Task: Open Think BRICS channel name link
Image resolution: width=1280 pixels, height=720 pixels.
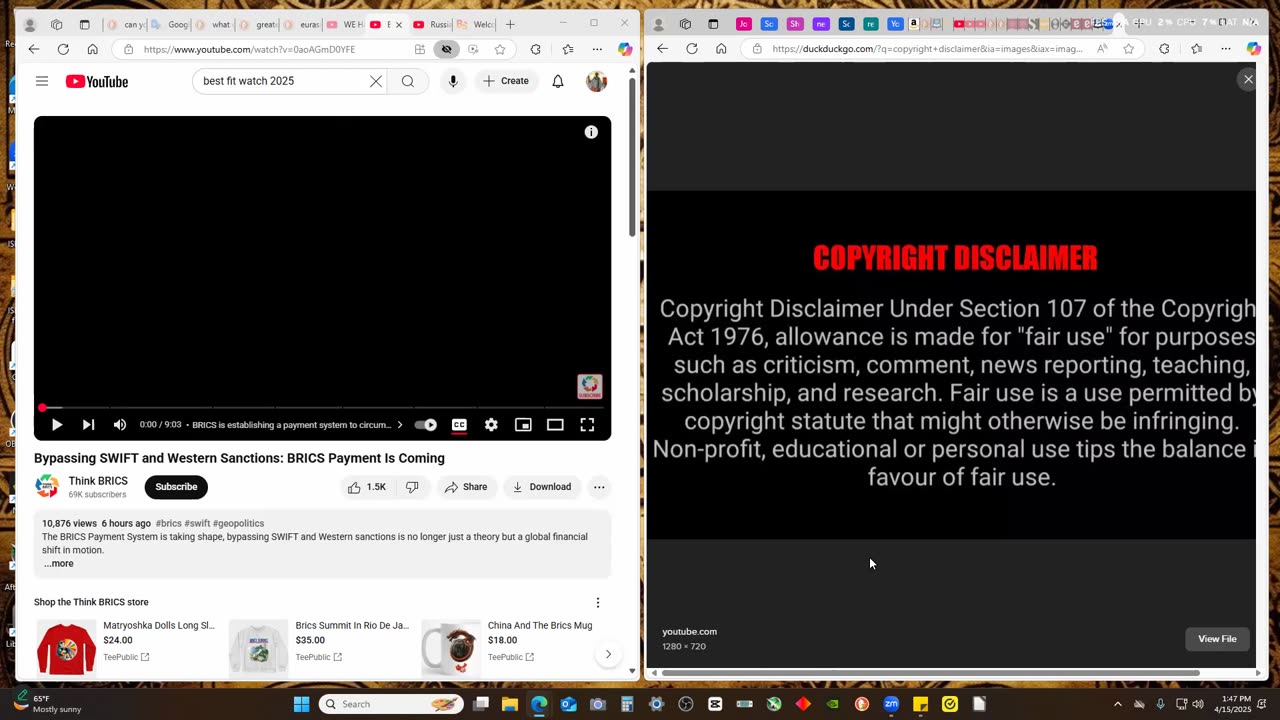Action: 98,481
